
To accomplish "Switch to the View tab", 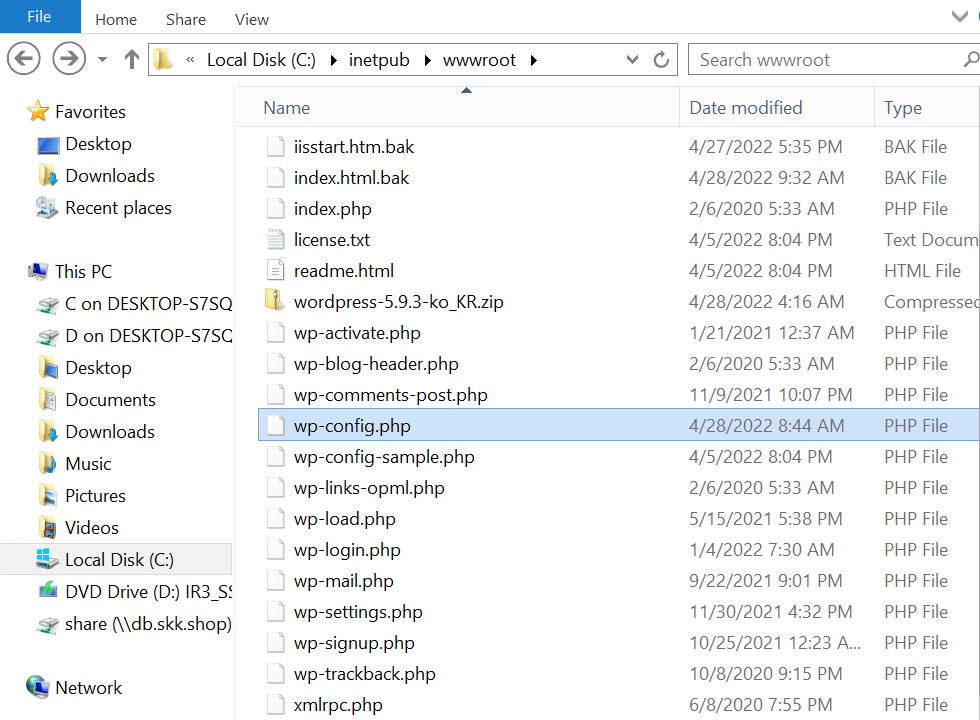I will [252, 19].
